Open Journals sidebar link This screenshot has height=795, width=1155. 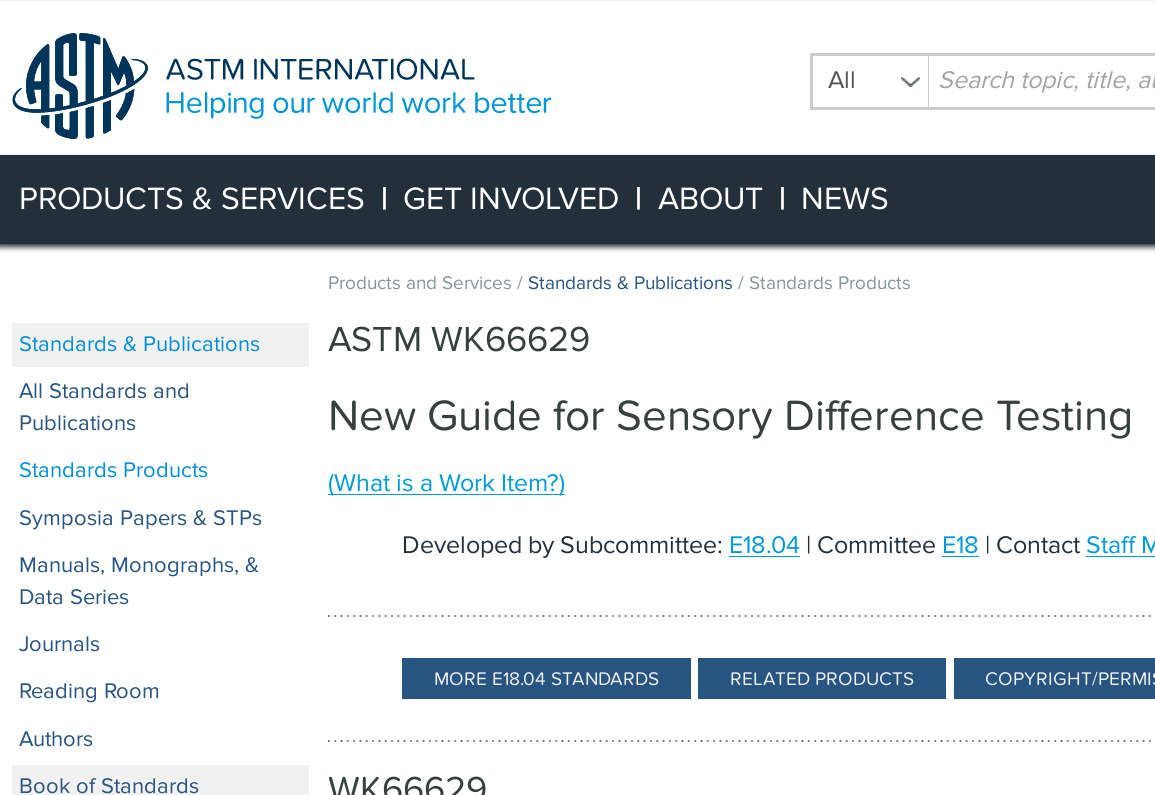pyautogui.click(x=59, y=644)
